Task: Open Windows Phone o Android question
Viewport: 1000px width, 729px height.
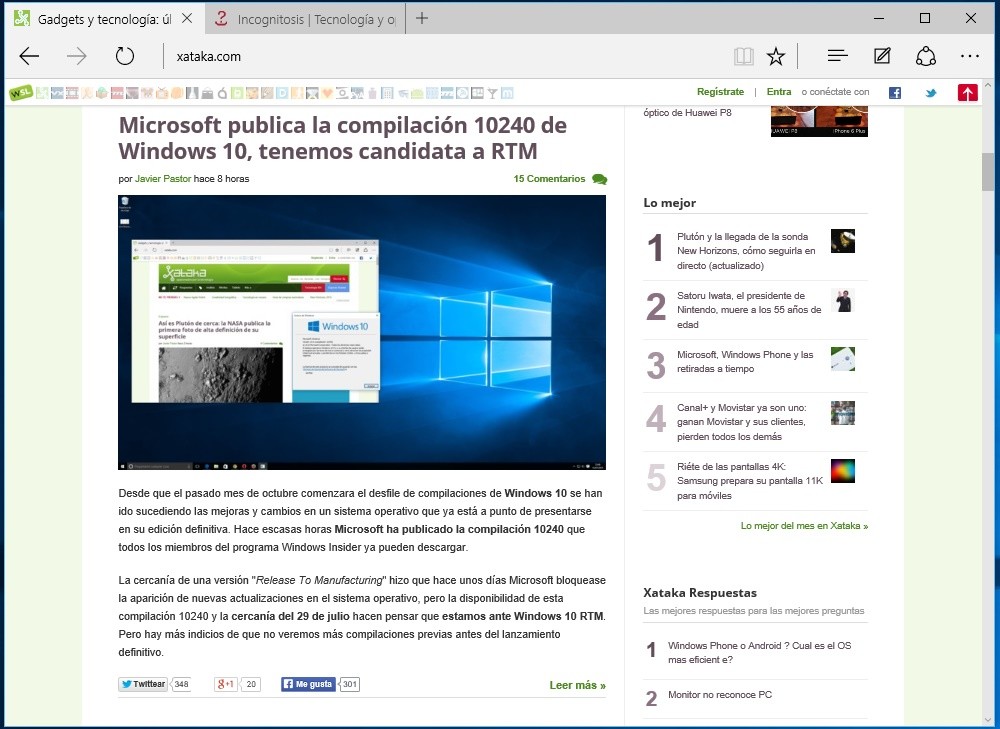Action: [x=759, y=652]
